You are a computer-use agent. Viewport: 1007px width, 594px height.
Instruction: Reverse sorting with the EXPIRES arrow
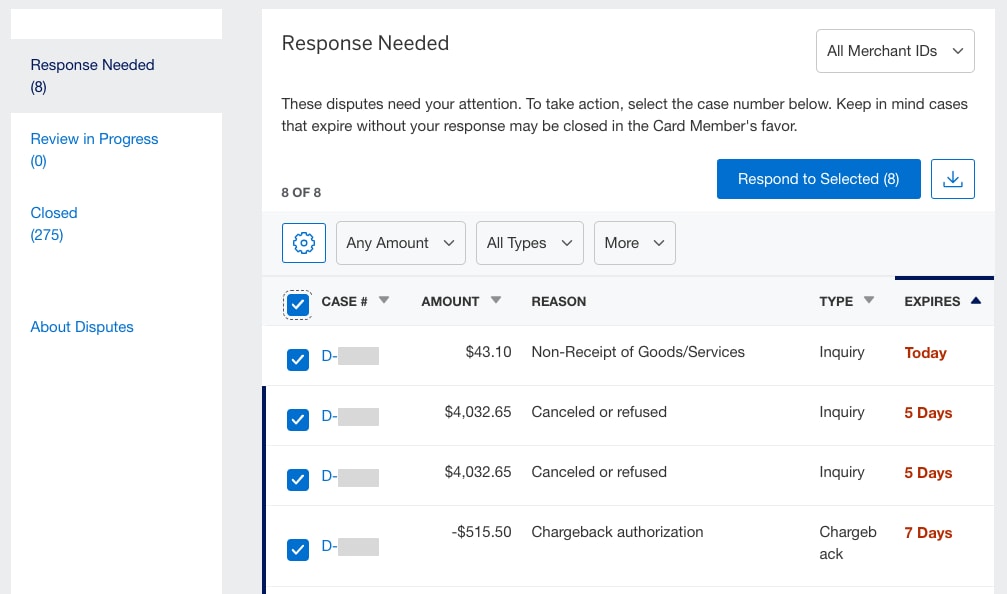[978, 300]
